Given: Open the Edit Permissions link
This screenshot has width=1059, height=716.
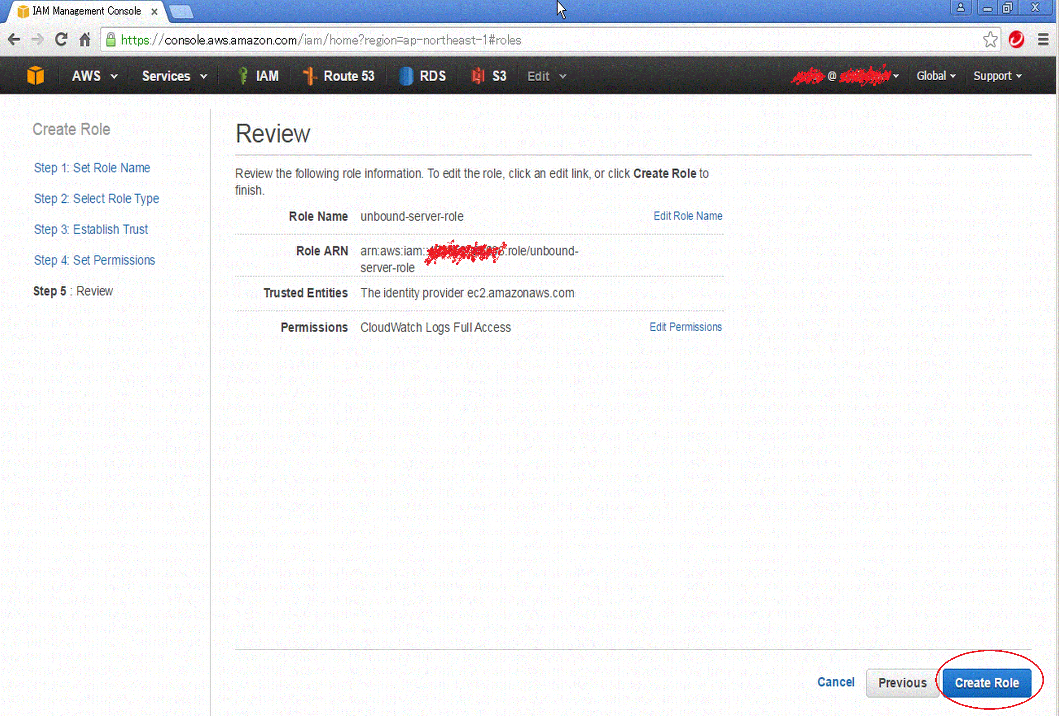Looking at the screenshot, I should [x=685, y=326].
